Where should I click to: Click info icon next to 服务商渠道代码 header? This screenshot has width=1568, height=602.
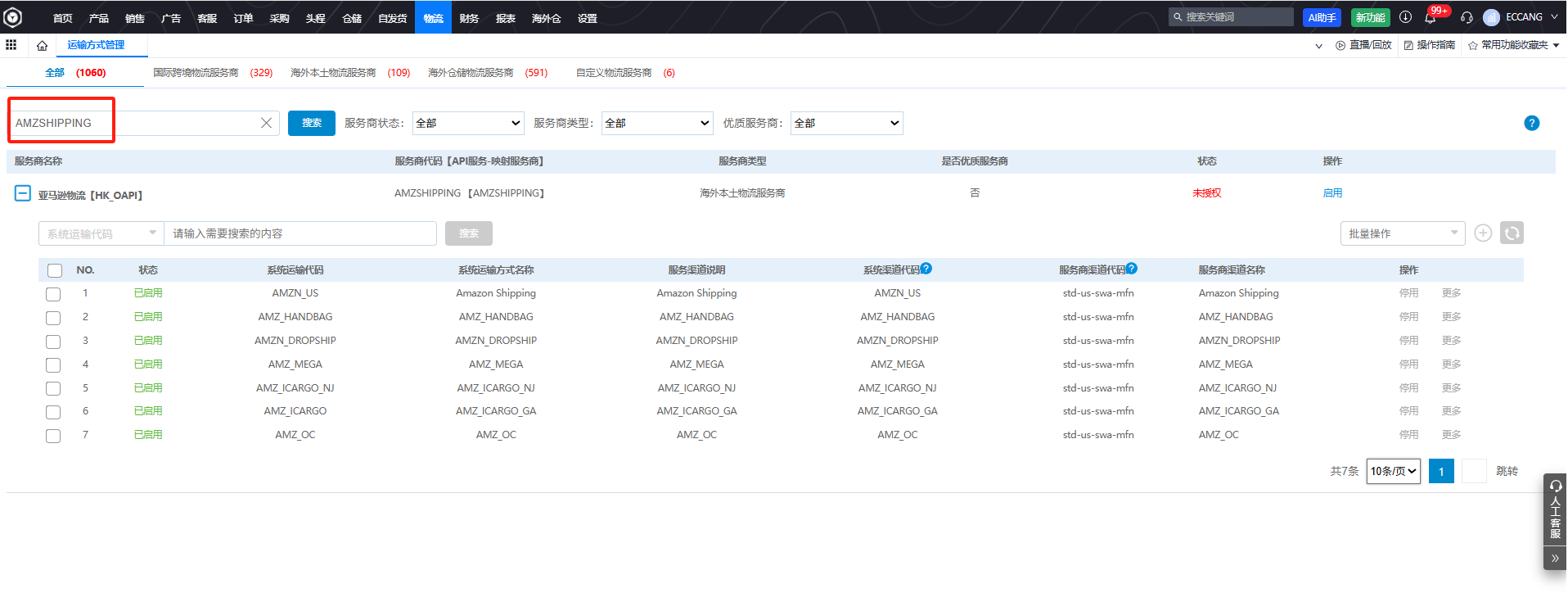1131,268
